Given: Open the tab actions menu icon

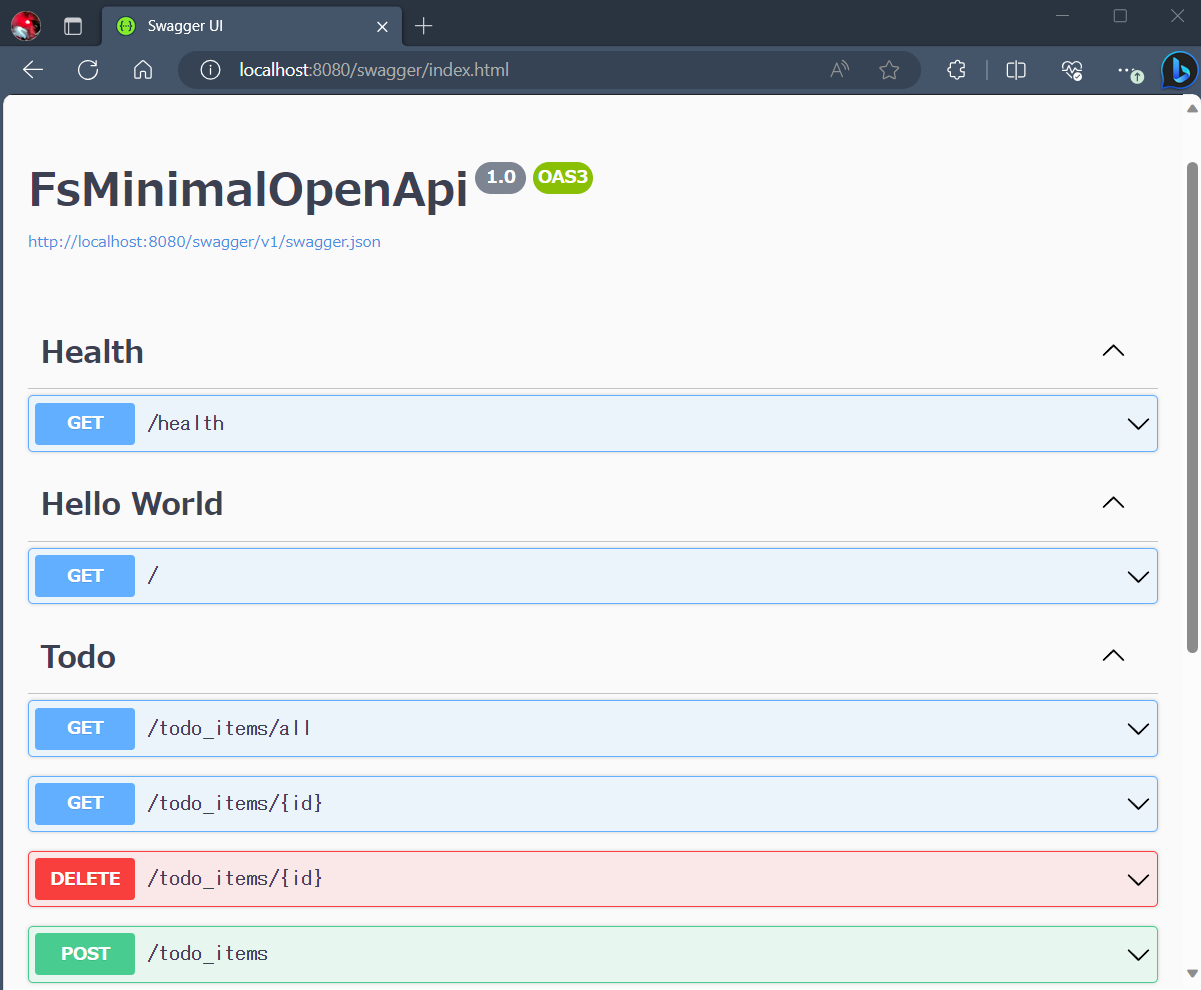Looking at the screenshot, I should pyautogui.click(x=73, y=26).
